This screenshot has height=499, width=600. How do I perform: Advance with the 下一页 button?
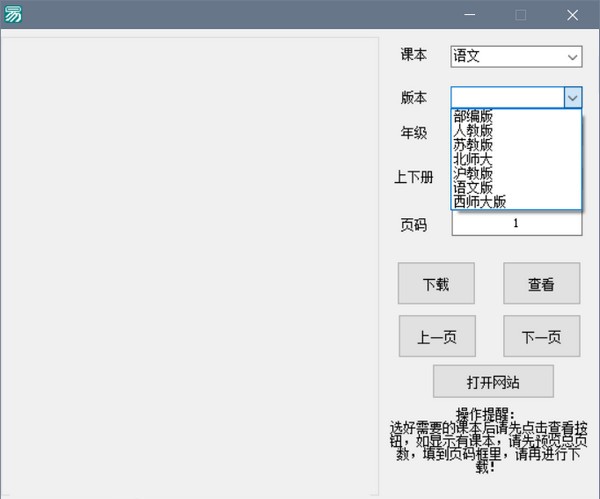(x=541, y=337)
